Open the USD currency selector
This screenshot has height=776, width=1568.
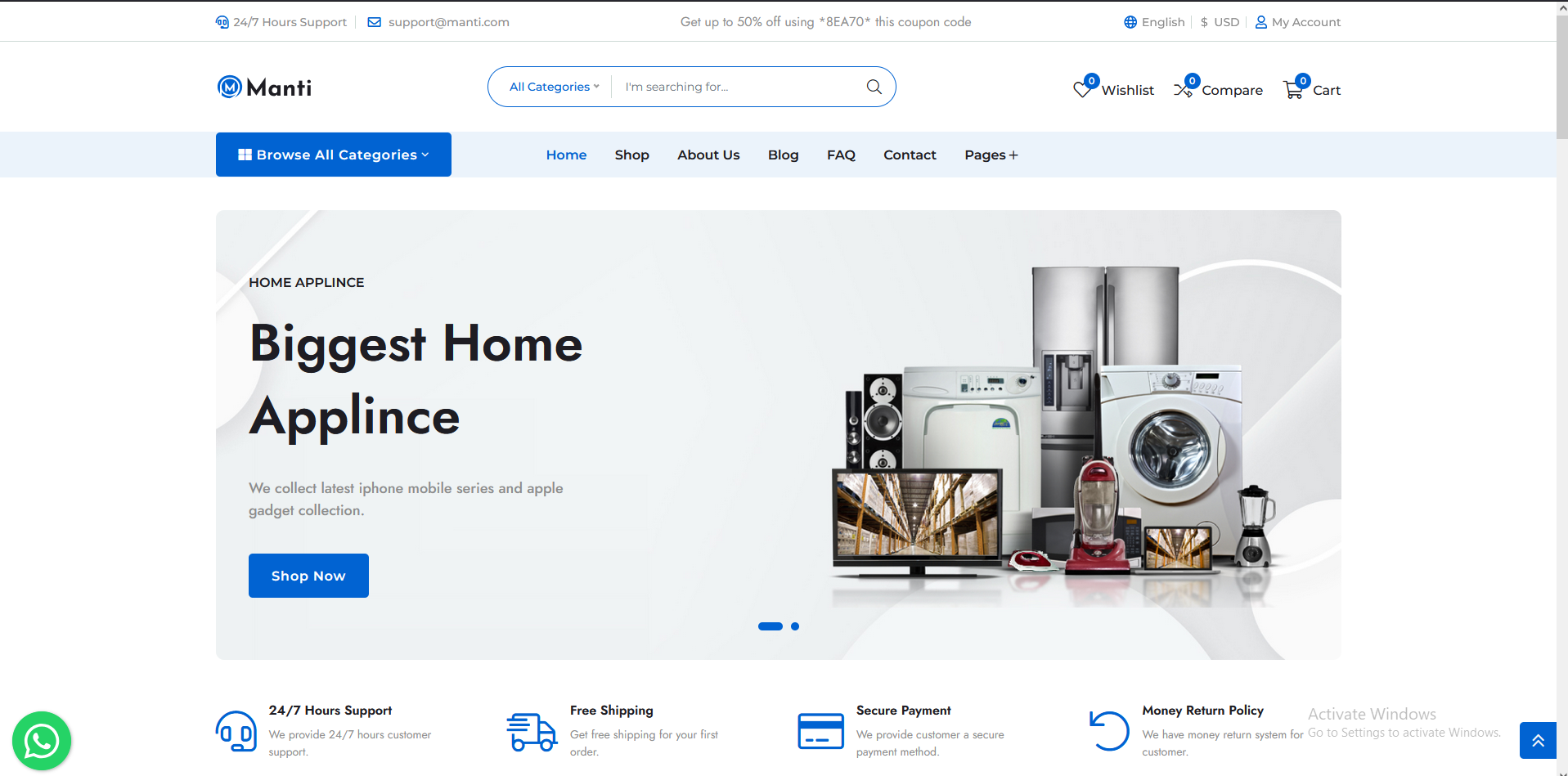tap(1220, 22)
